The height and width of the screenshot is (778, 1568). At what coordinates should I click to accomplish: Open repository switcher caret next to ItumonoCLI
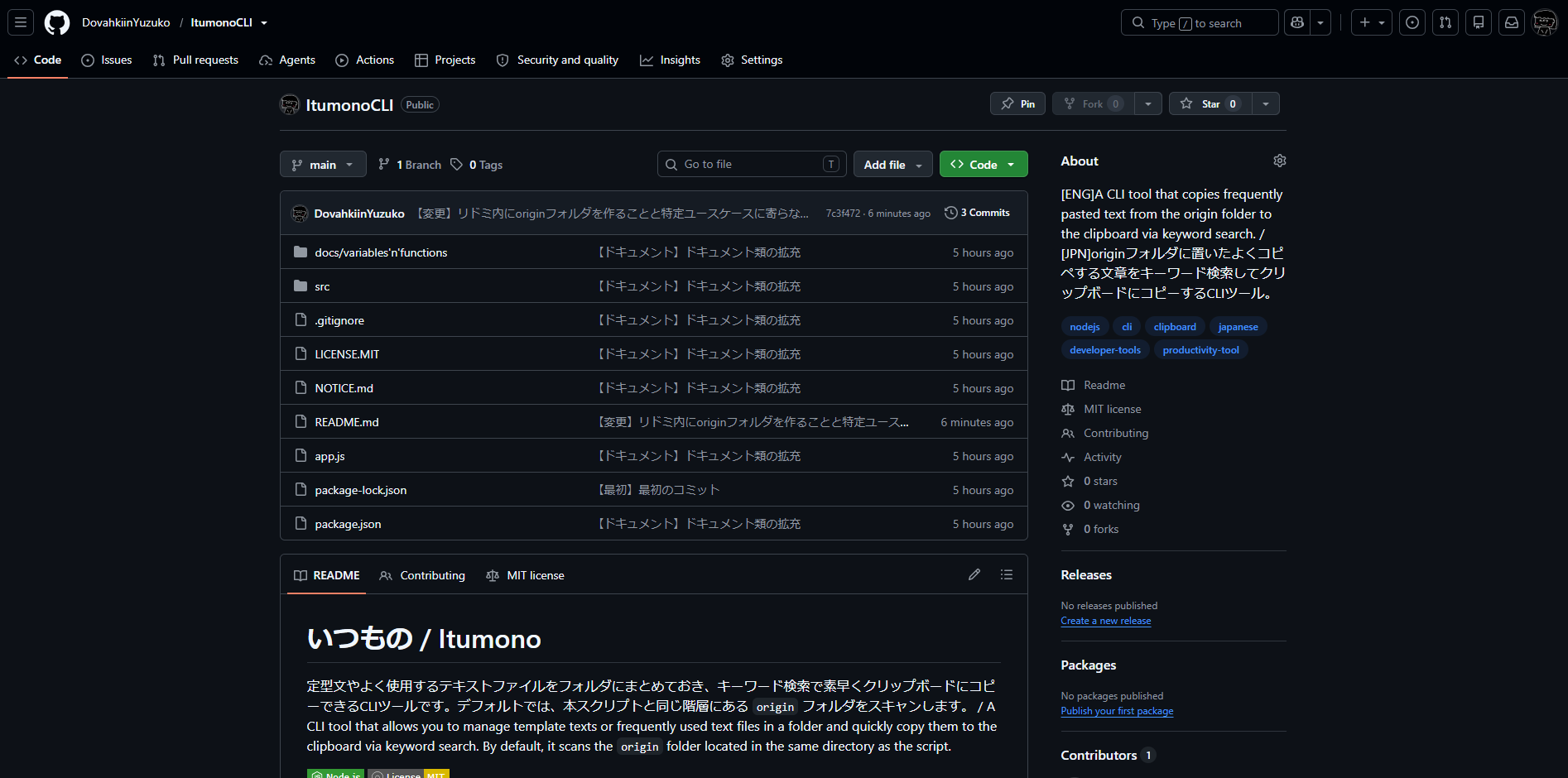point(264,22)
